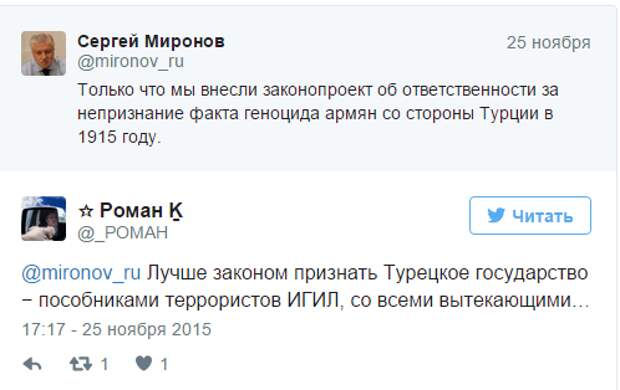Follow the user via the Читать button
The width and height of the screenshot is (620, 390).
(x=530, y=216)
